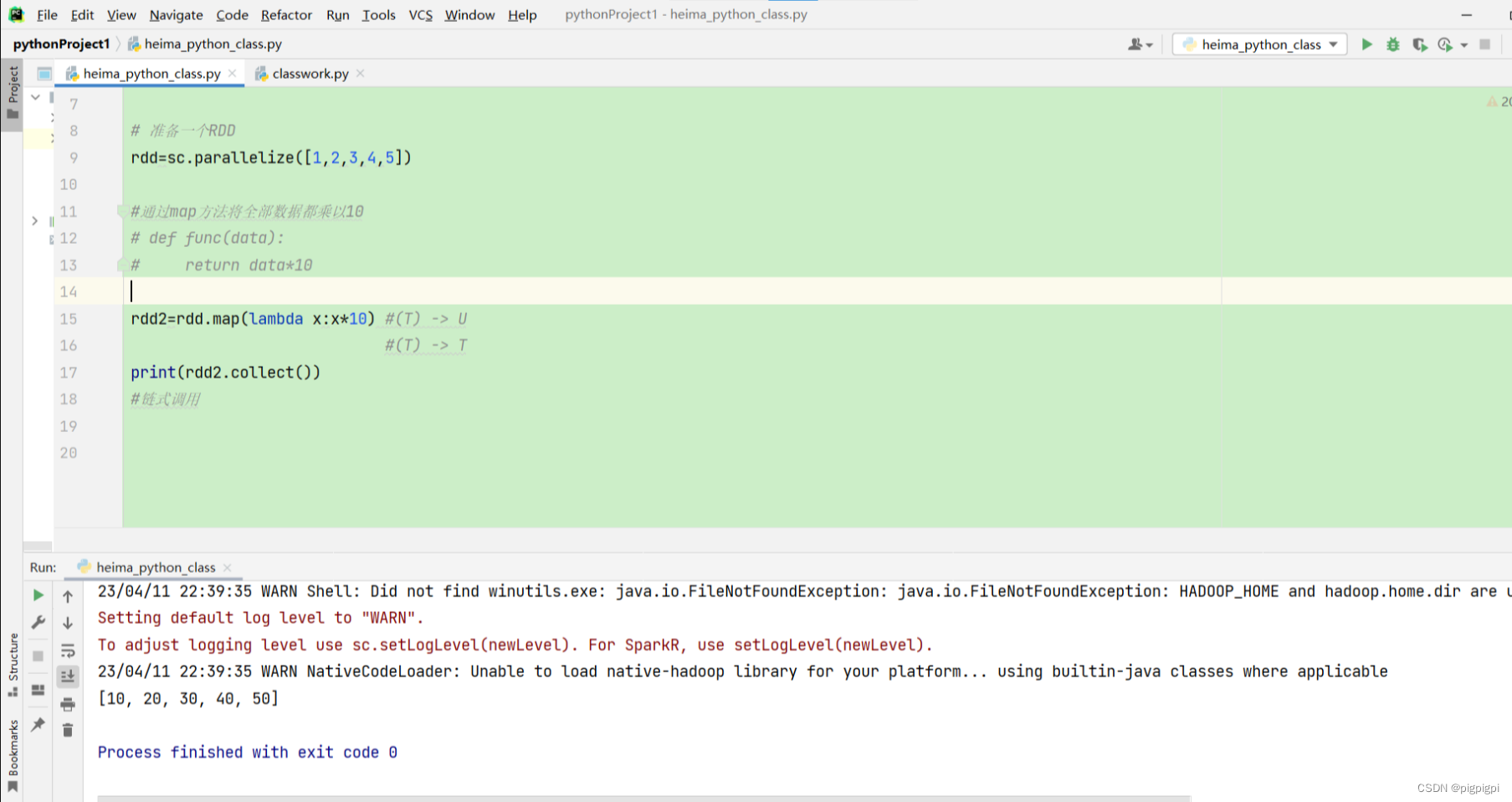Select the heima_python_class Run tab
Screen dimensions: 1512x802
tap(156, 568)
